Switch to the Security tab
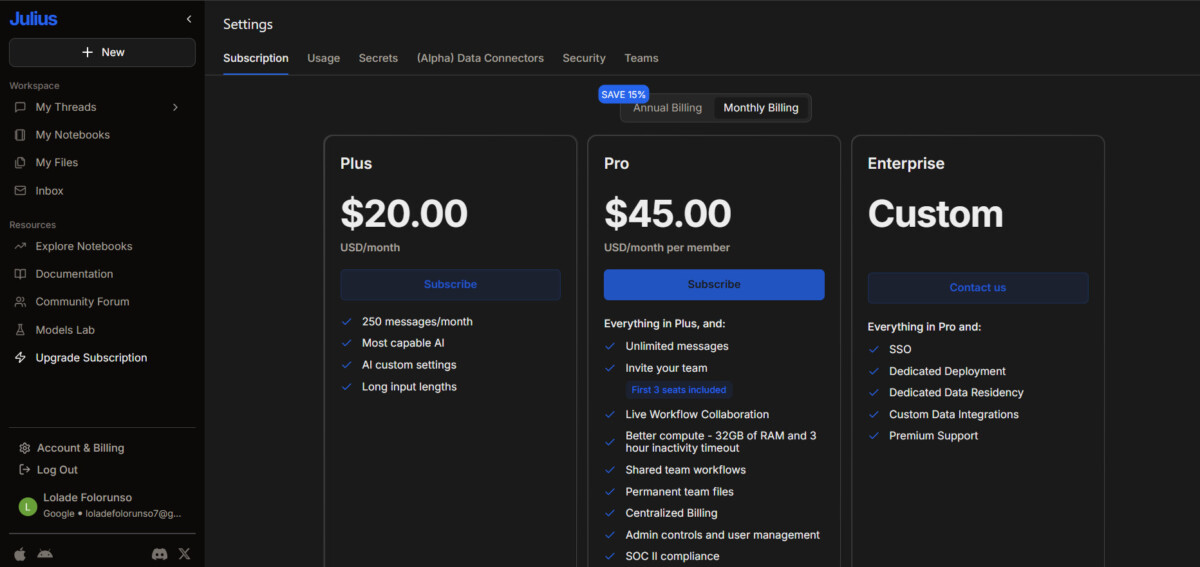The height and width of the screenshot is (567, 1200). point(584,58)
